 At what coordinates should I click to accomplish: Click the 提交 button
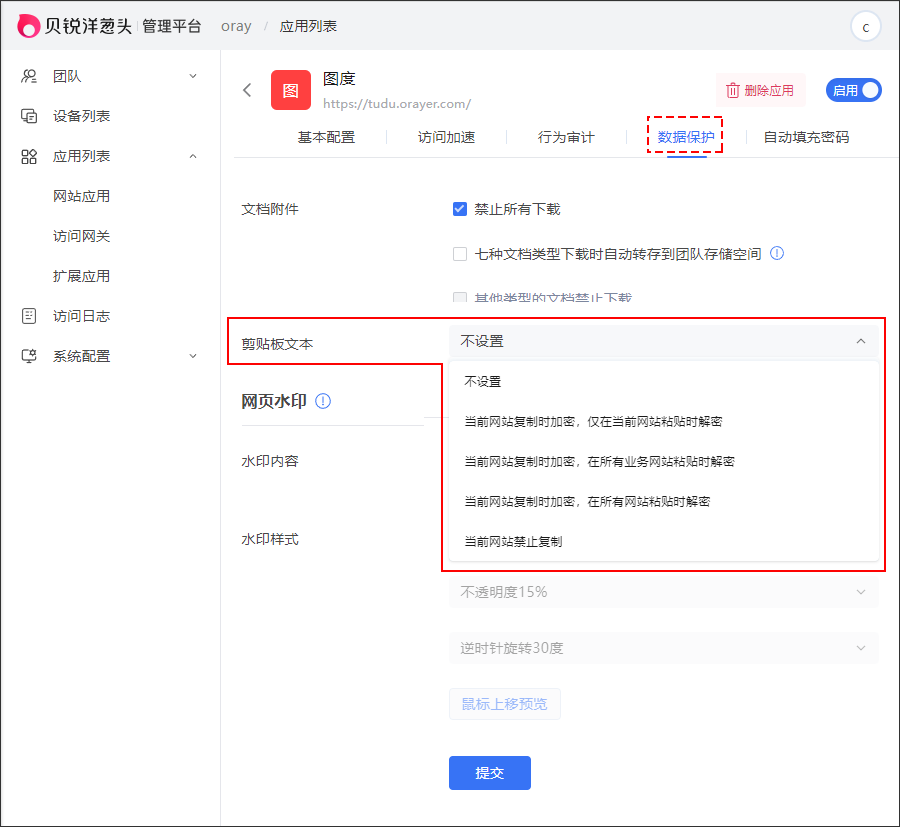[489, 773]
